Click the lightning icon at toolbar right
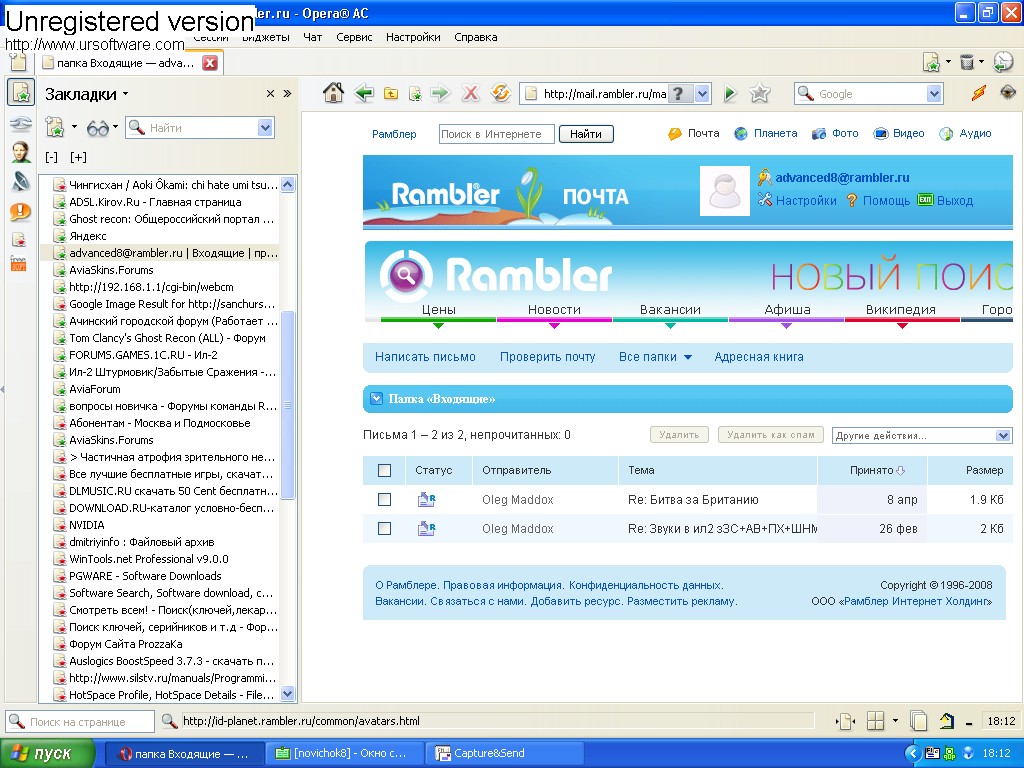 pos(978,93)
